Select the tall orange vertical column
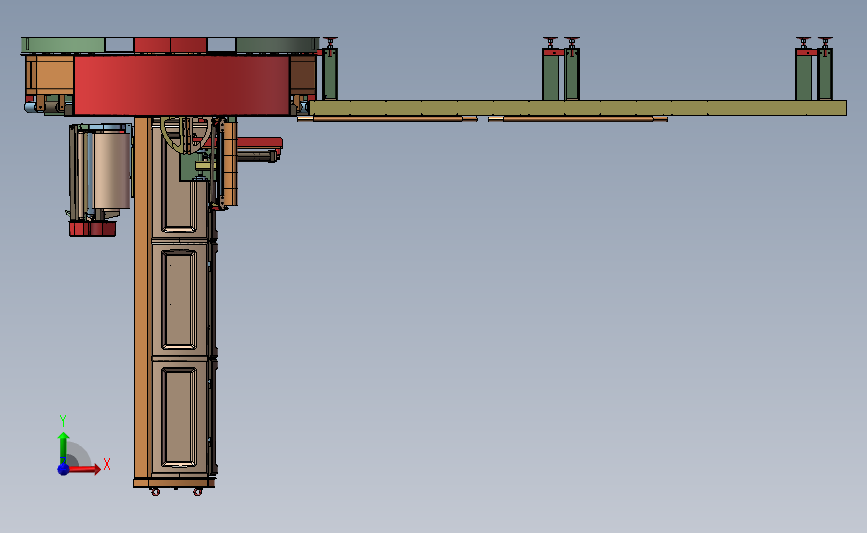The width and height of the screenshot is (867, 533). tap(142, 297)
